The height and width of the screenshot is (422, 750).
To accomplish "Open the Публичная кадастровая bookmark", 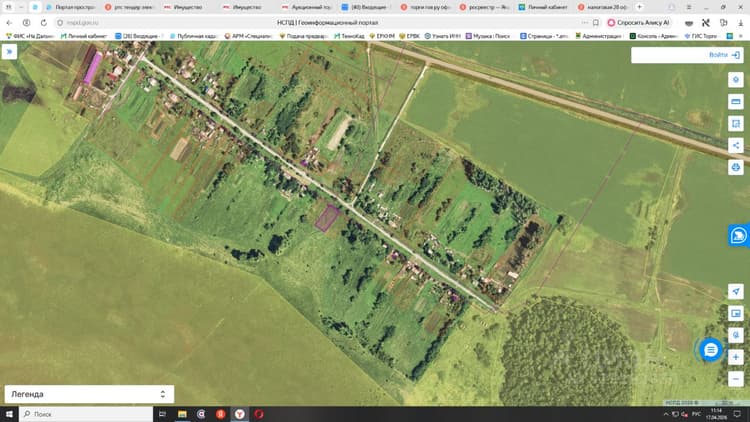I will 194,36.
